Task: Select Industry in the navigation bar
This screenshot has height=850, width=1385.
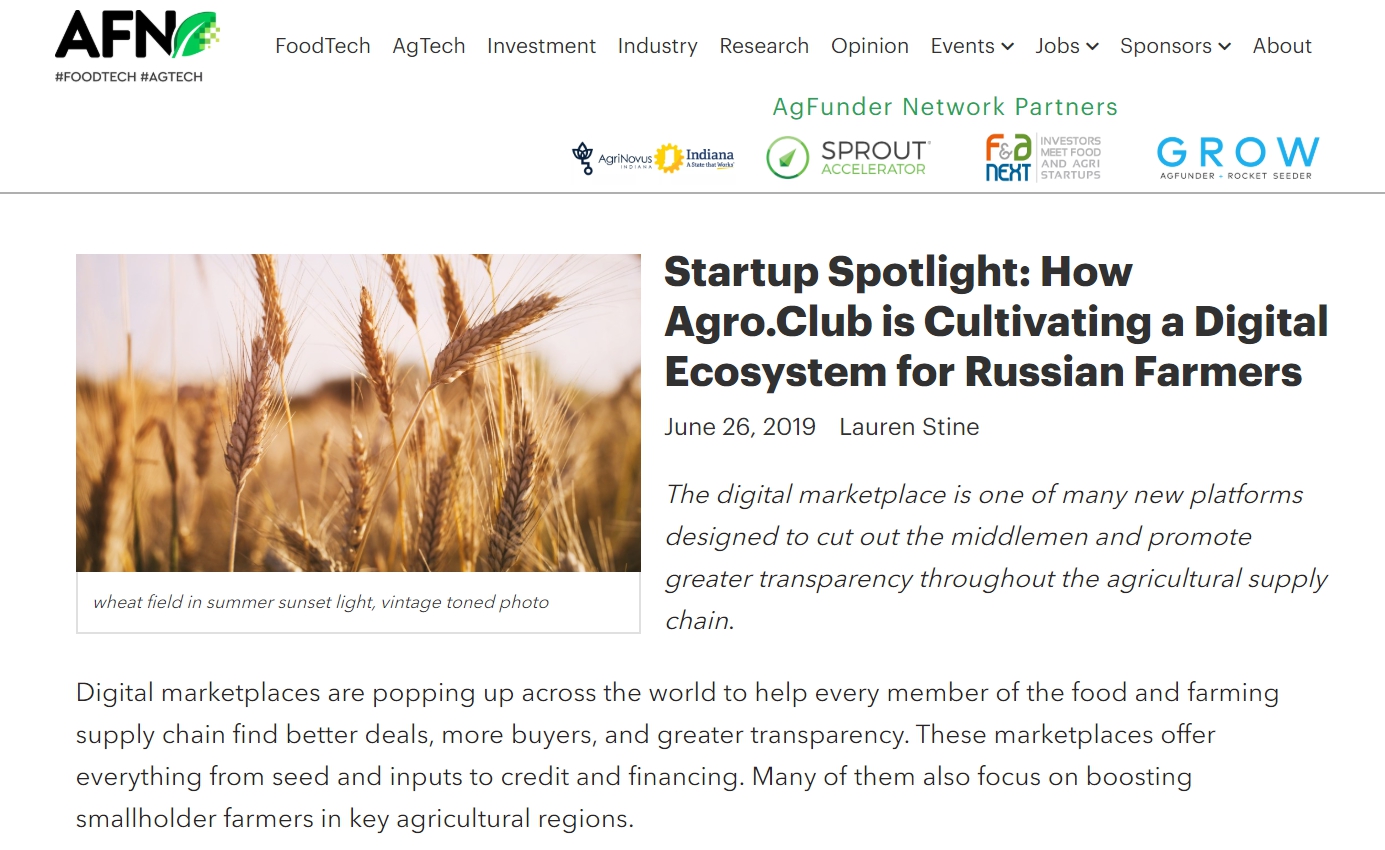Action: click(658, 46)
